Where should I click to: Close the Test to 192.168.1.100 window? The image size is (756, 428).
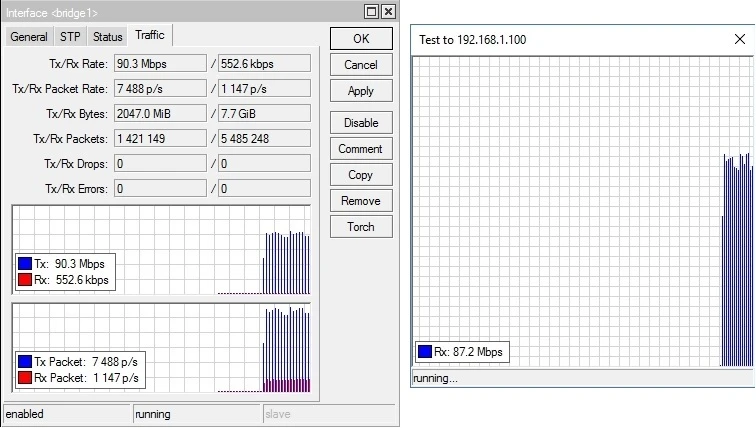[739, 39]
